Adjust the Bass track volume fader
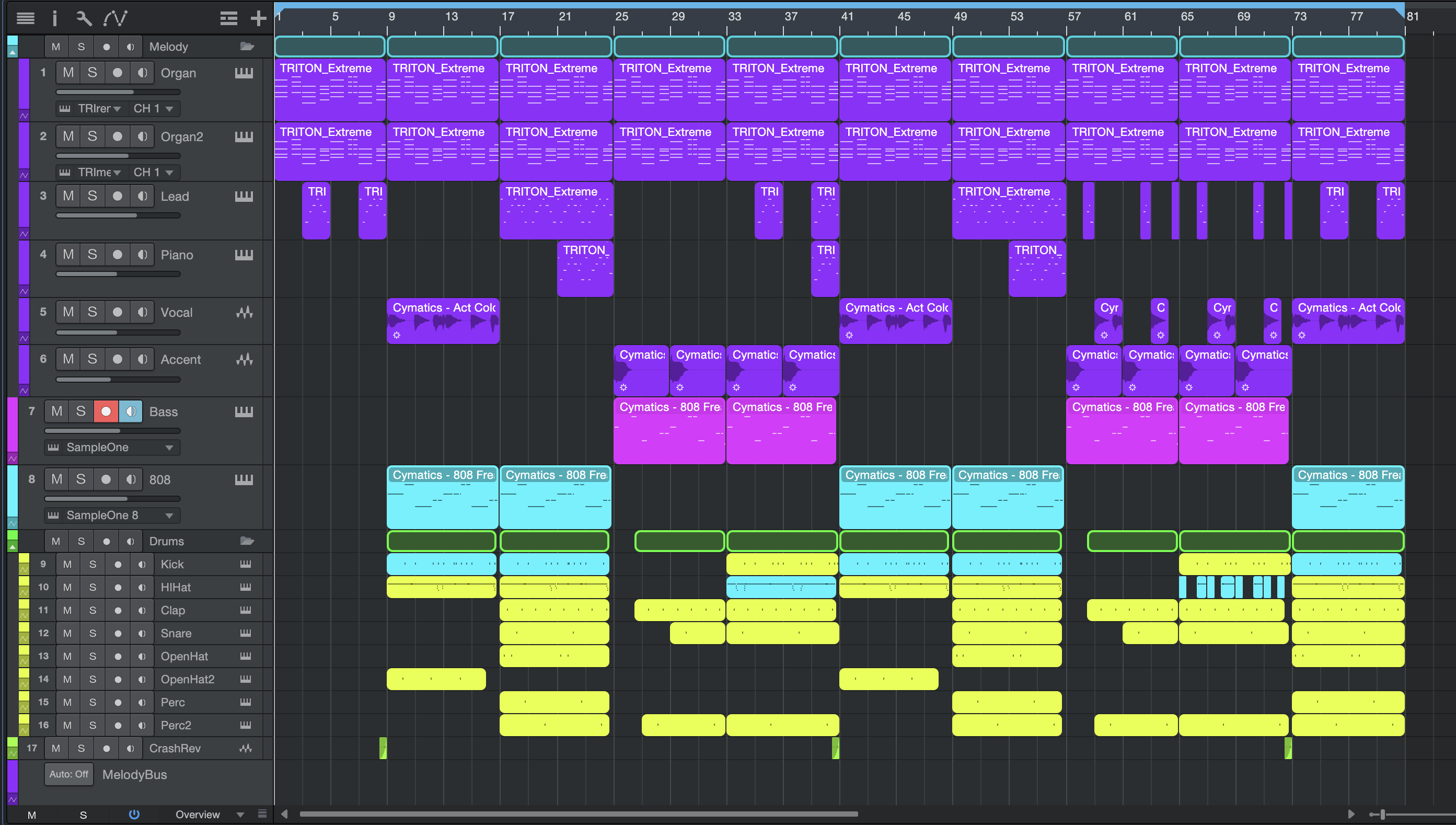 point(112,431)
